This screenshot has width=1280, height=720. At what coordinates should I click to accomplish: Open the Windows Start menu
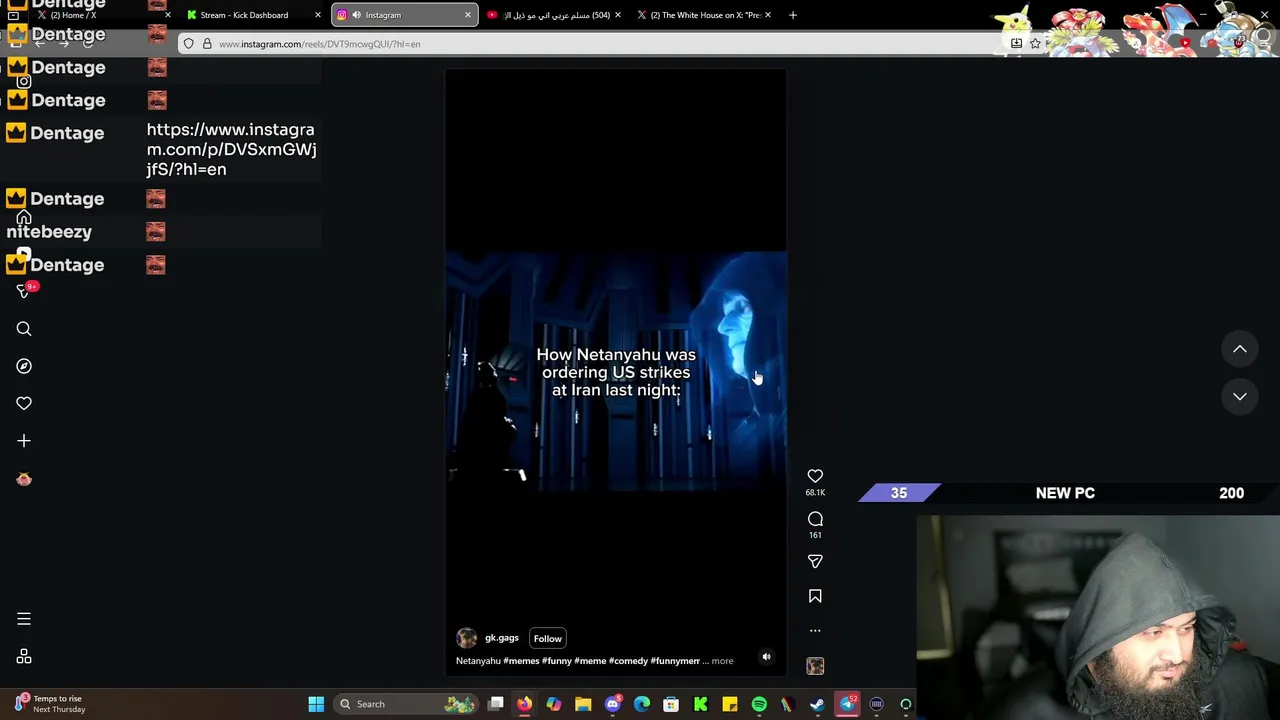click(316, 704)
